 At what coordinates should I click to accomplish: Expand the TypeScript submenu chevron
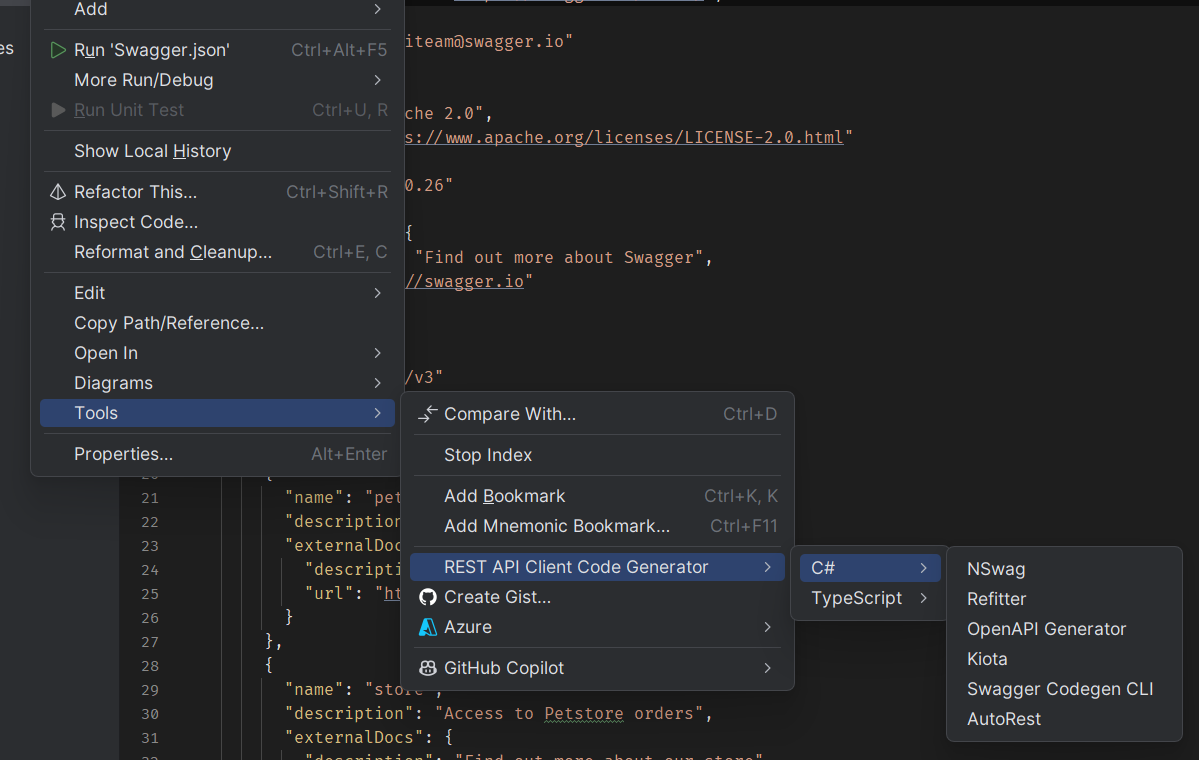point(923,598)
